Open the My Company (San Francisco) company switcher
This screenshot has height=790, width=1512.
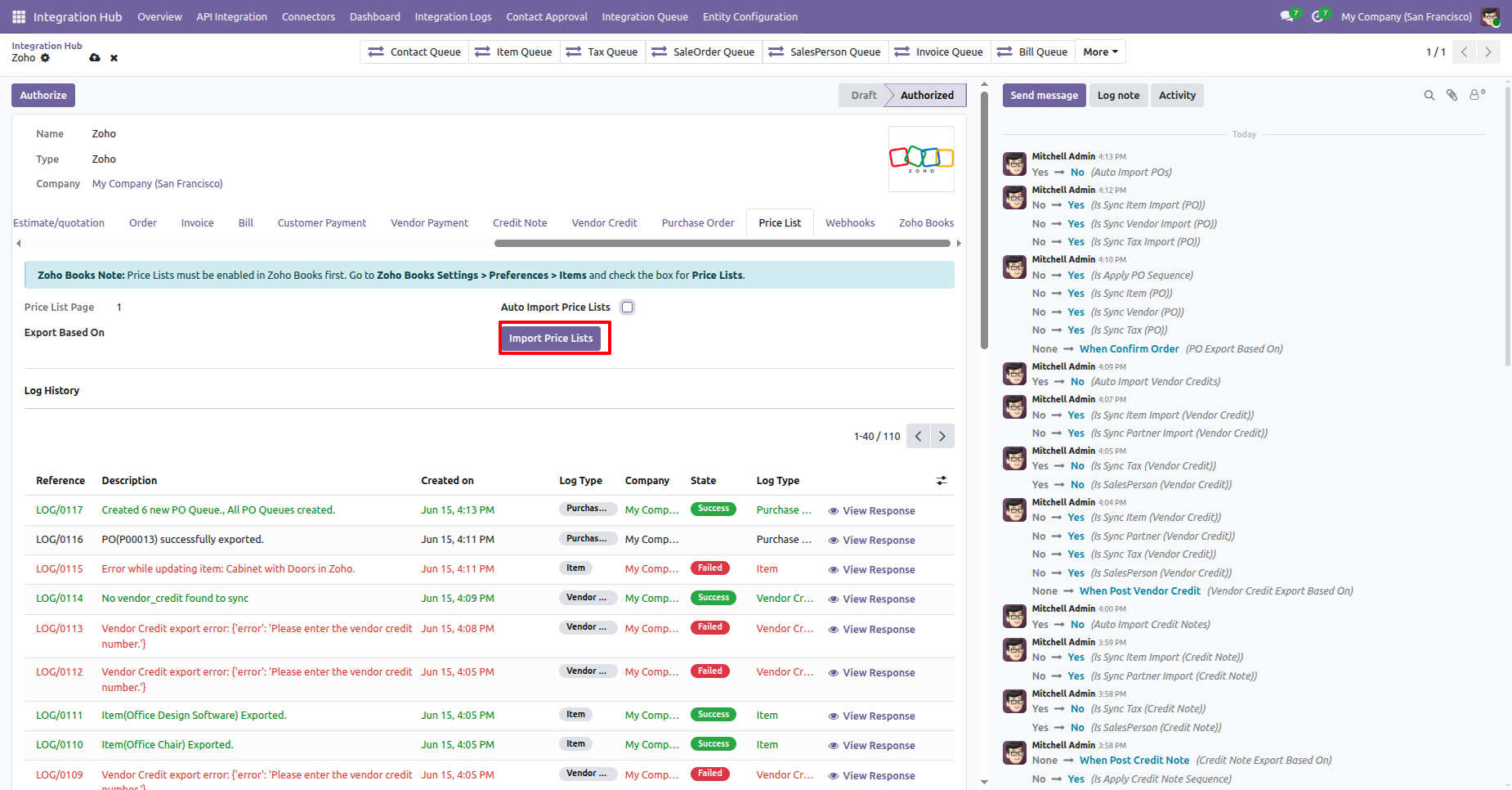(1406, 16)
